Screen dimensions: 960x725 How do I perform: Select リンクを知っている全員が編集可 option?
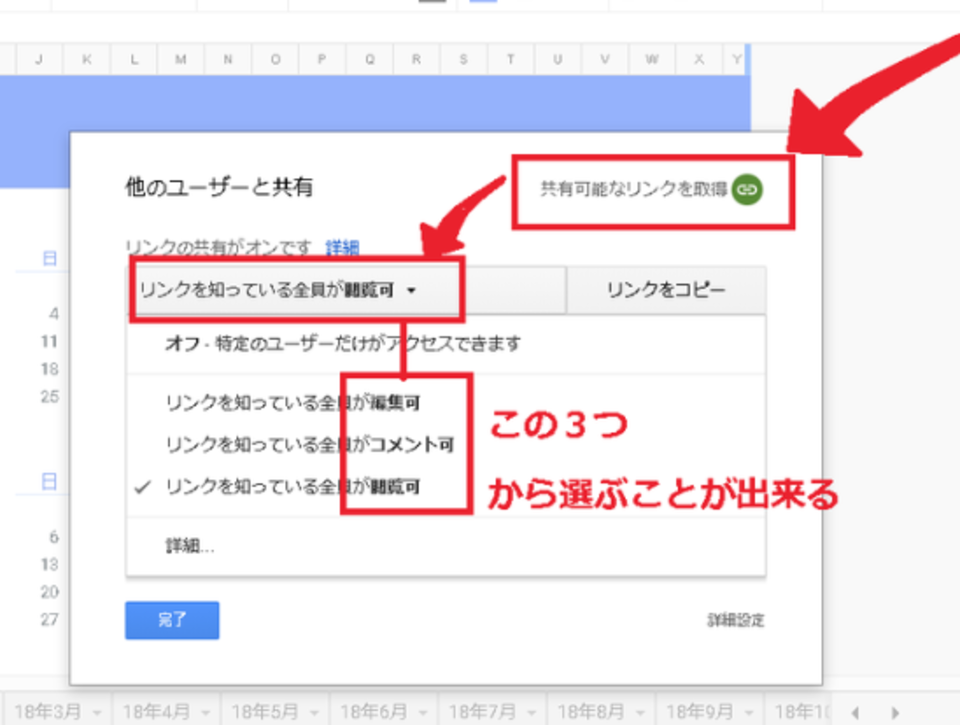click(x=446, y=403)
